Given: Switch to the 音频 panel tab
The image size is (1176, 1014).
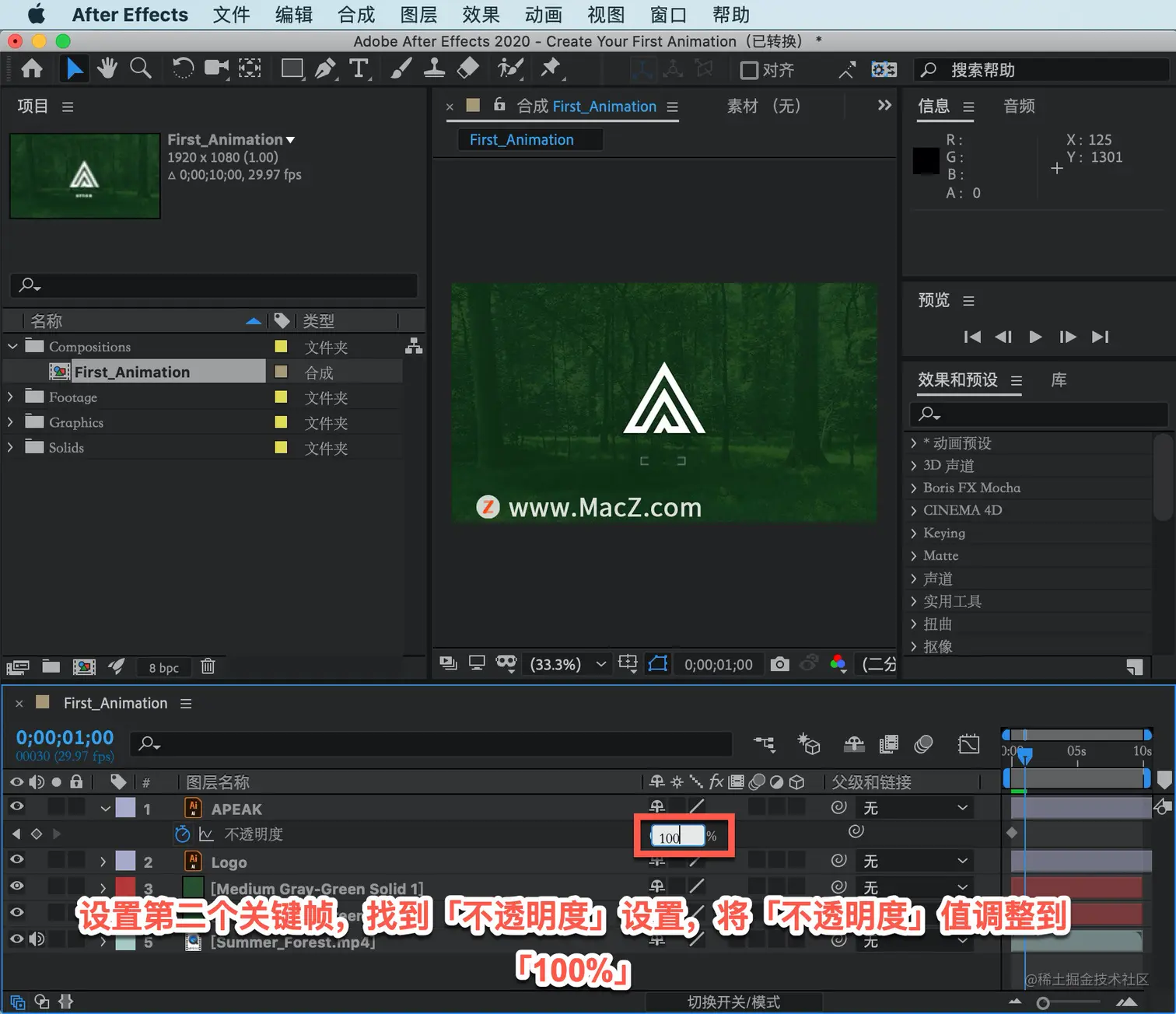Looking at the screenshot, I should pos(1019,106).
